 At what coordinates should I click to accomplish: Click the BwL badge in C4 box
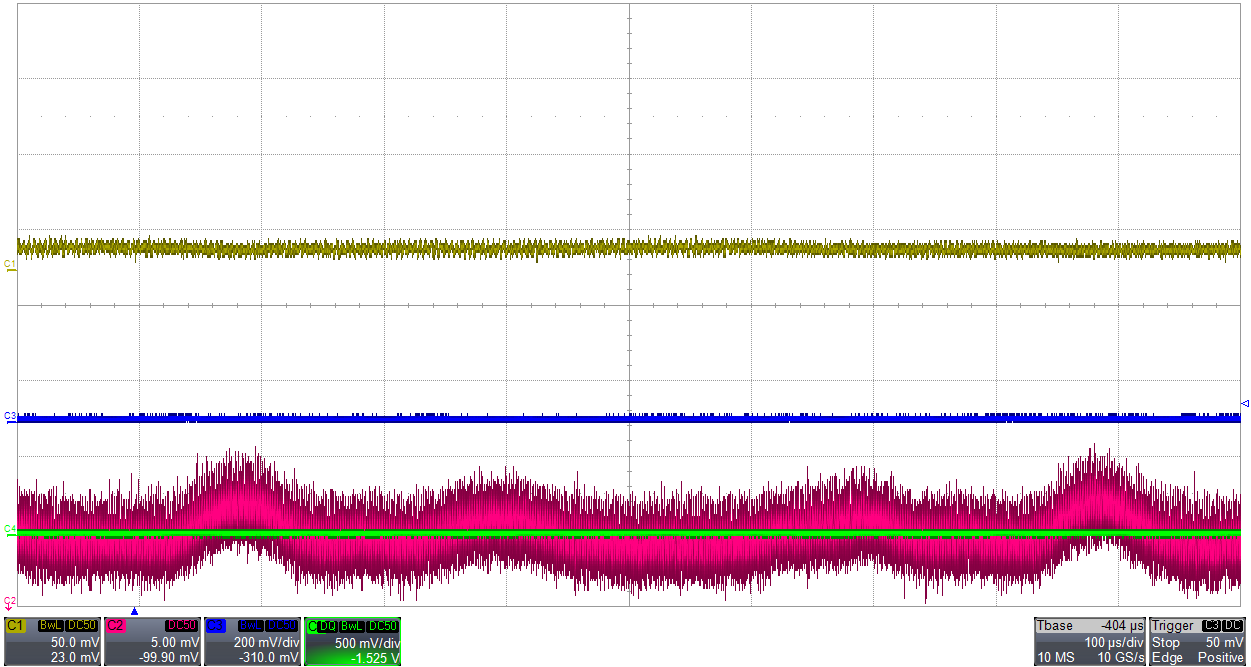pos(351,625)
